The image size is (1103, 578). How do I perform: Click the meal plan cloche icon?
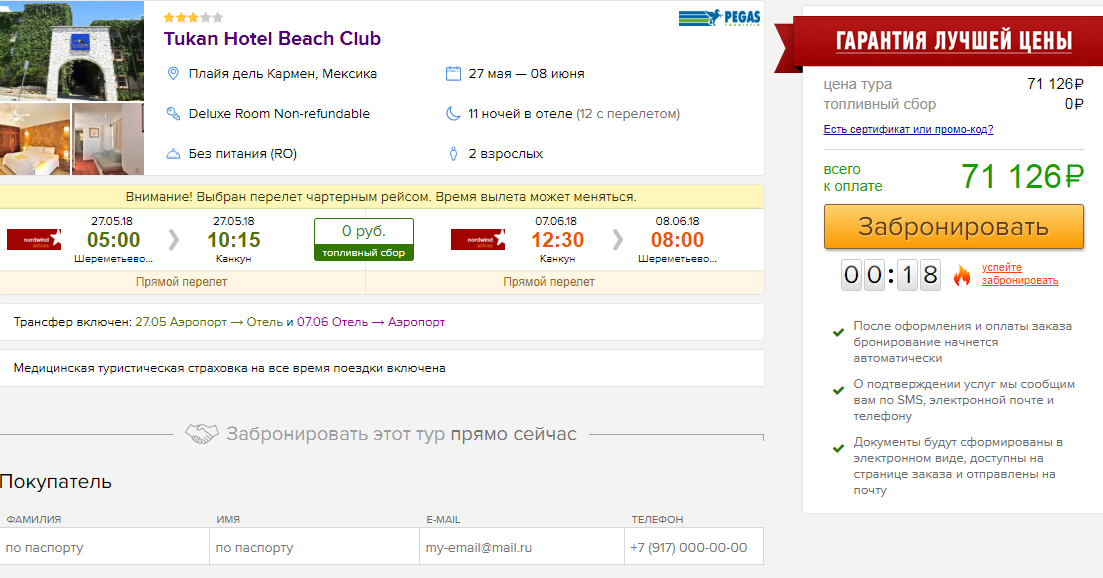click(173, 154)
